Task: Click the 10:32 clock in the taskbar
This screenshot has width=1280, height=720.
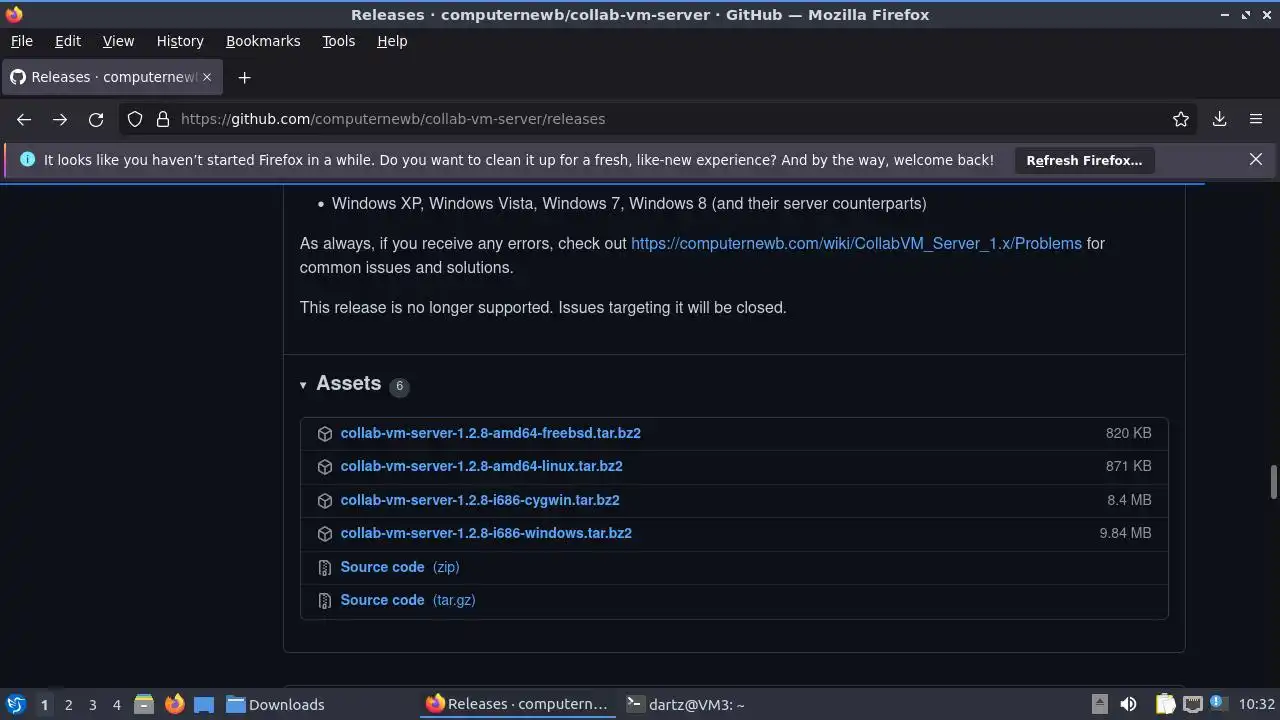Action: 1256,705
